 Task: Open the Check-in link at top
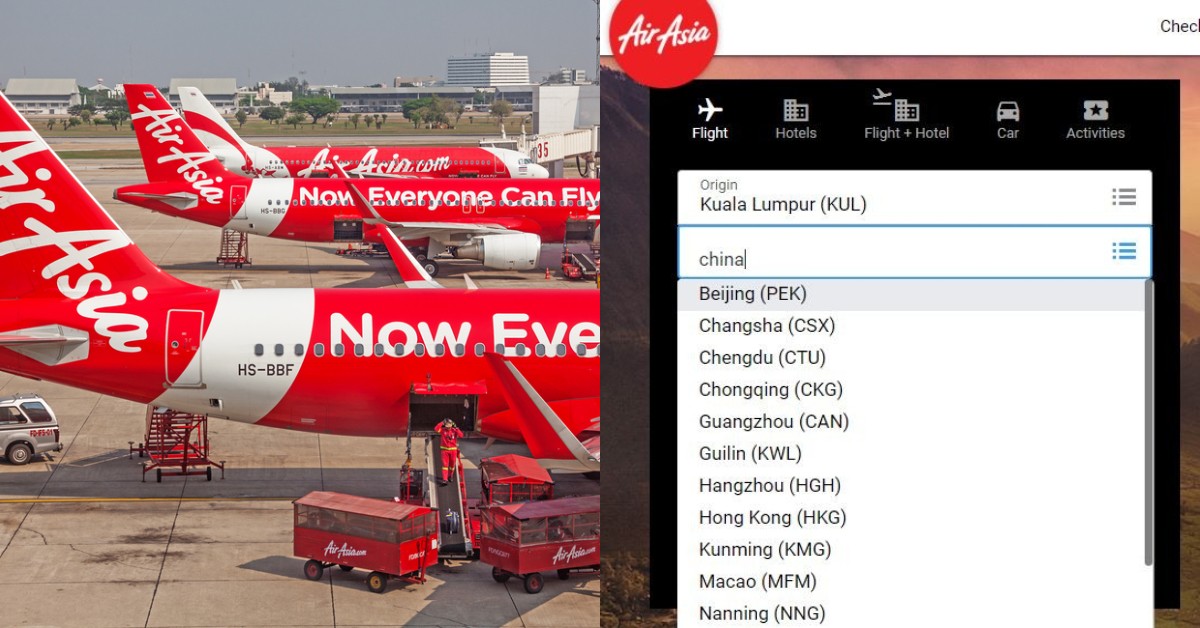(1180, 27)
